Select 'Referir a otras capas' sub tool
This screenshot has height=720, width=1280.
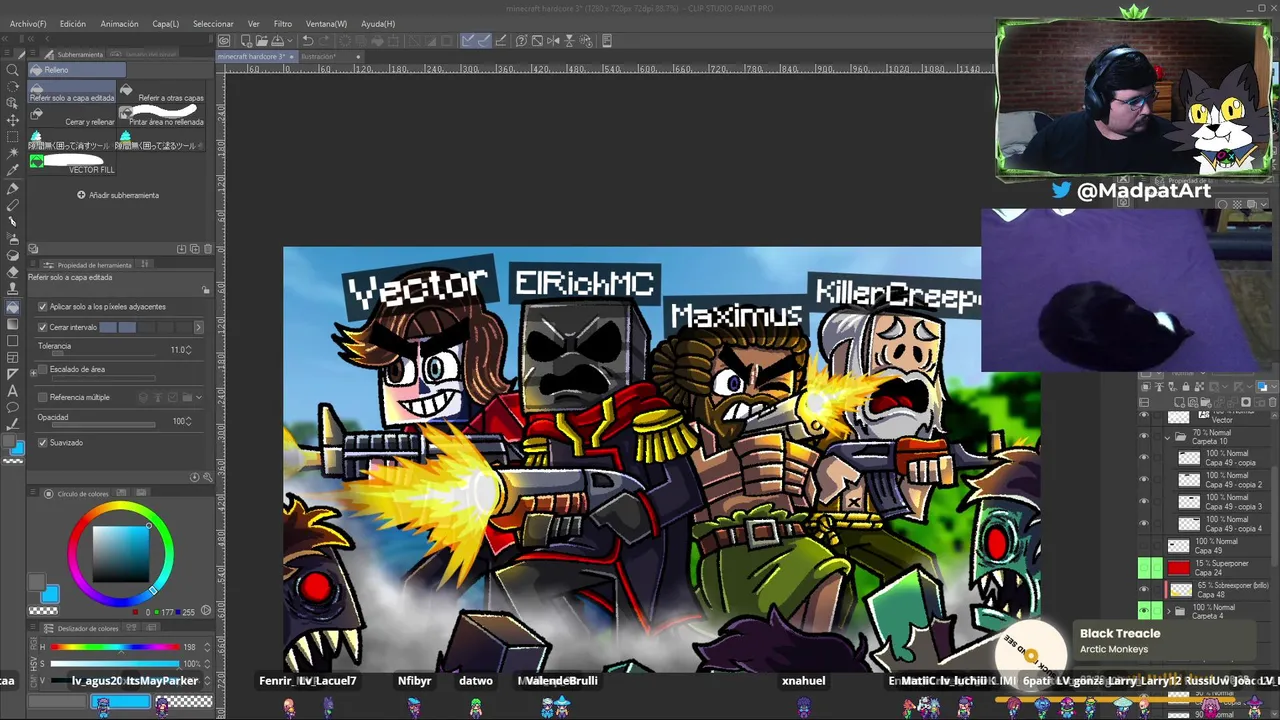[x=161, y=94]
